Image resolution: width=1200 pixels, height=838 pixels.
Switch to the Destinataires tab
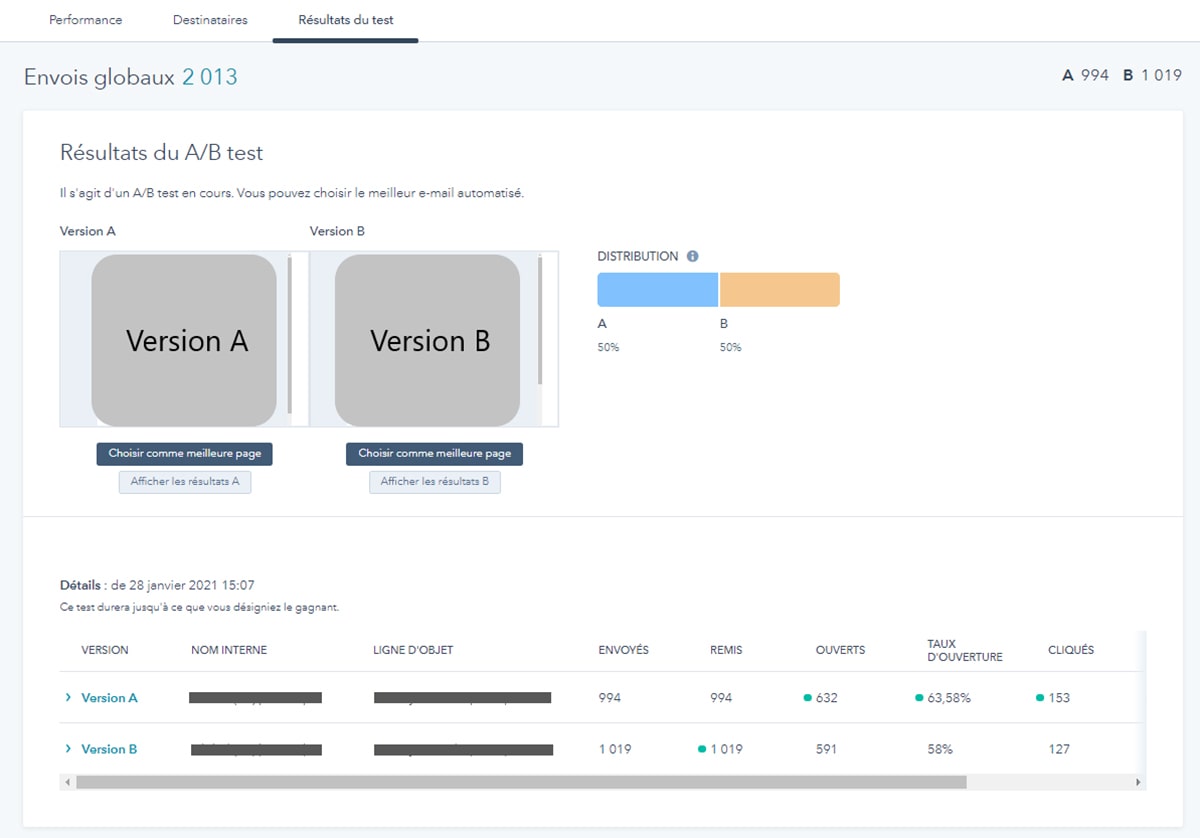(210, 20)
